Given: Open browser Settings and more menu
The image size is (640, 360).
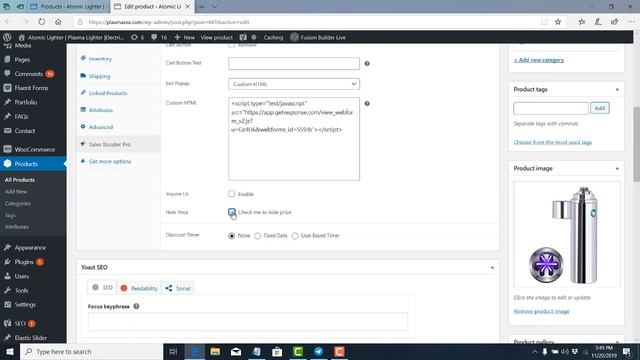Looking at the screenshot, I should tap(631, 22).
